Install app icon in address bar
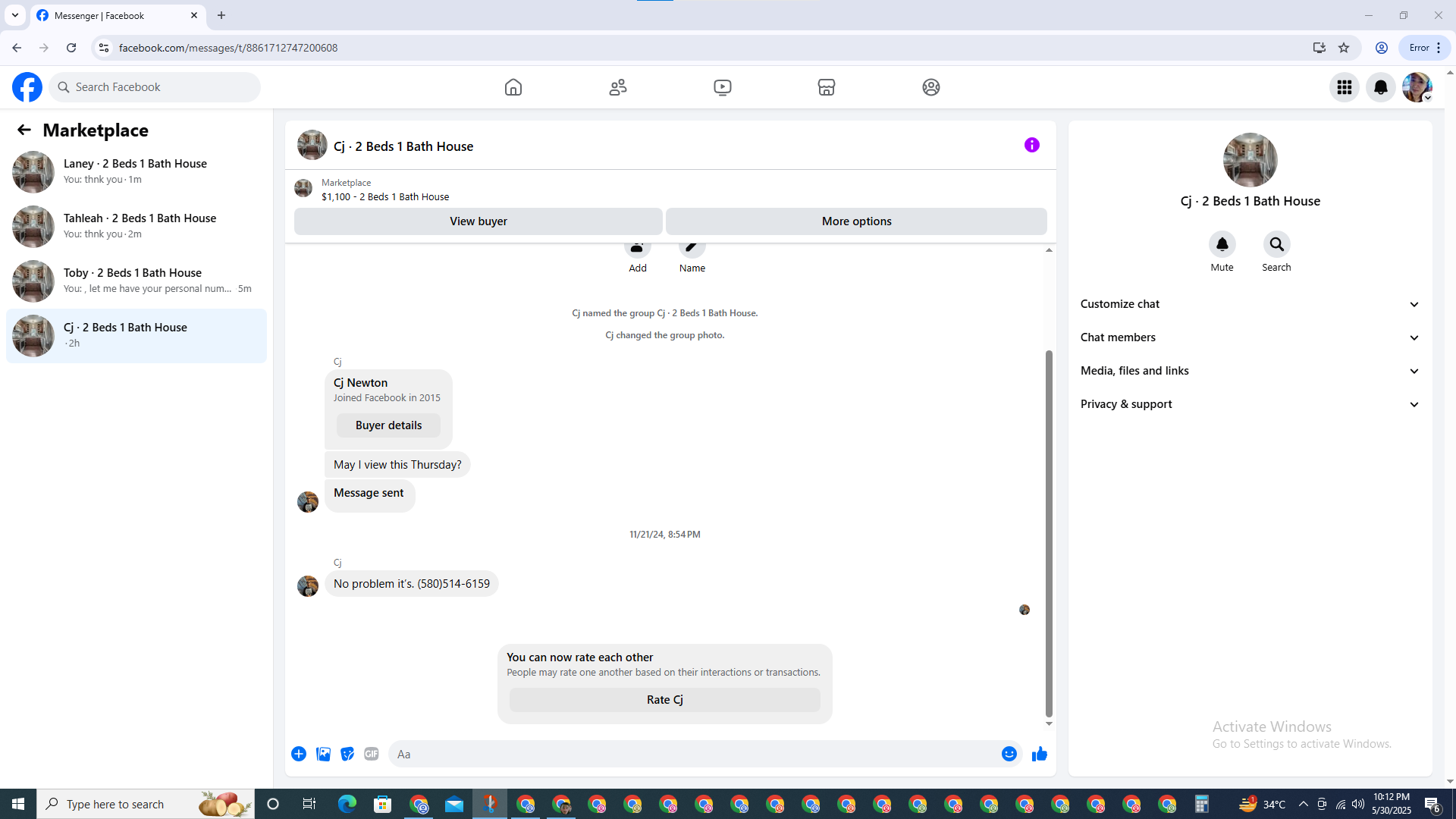 coord(1319,48)
